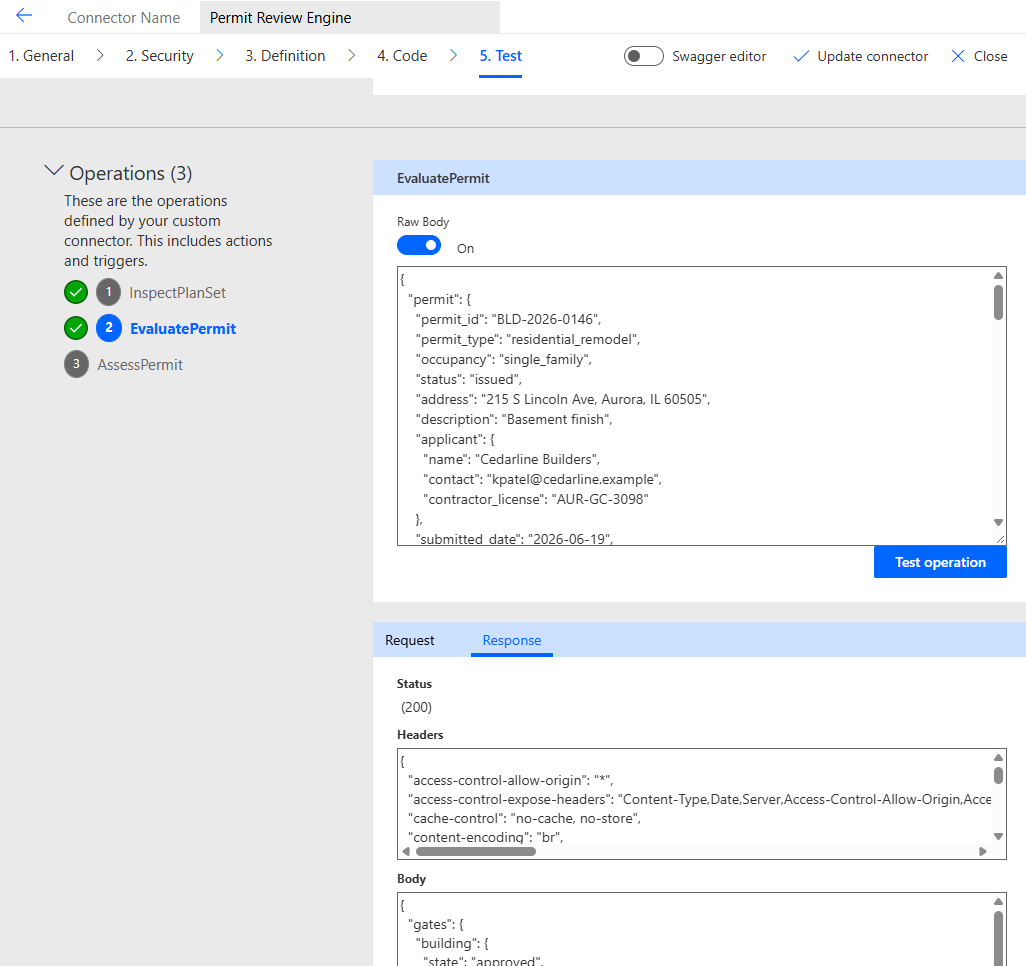Click the vertical scrollbar thumb in Headers
The height and width of the screenshot is (966, 1026).
pyautogui.click(x=998, y=775)
